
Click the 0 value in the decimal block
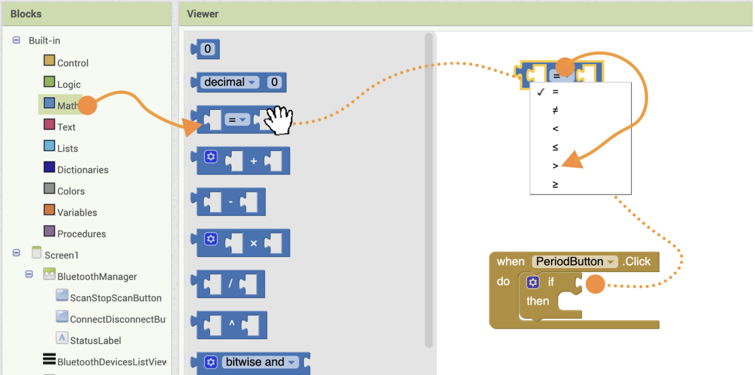274,82
